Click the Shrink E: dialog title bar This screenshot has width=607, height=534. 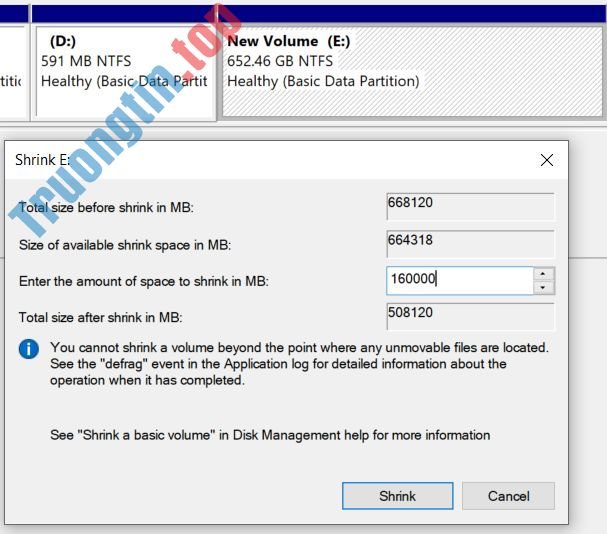(x=280, y=160)
